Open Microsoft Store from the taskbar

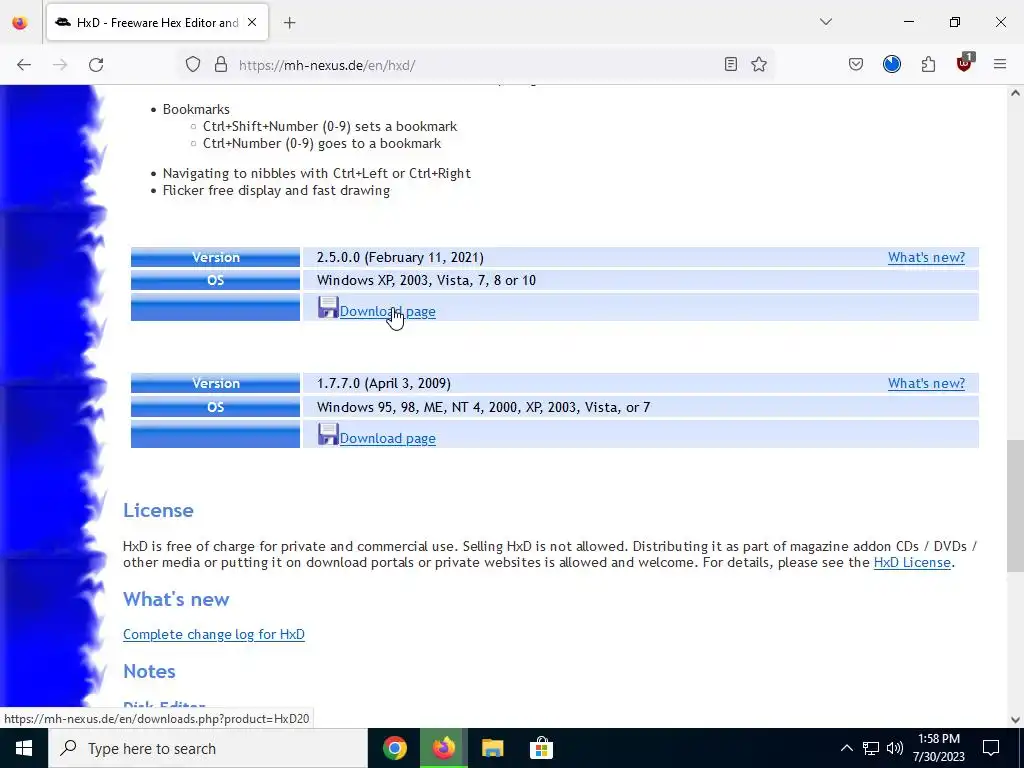(x=541, y=748)
